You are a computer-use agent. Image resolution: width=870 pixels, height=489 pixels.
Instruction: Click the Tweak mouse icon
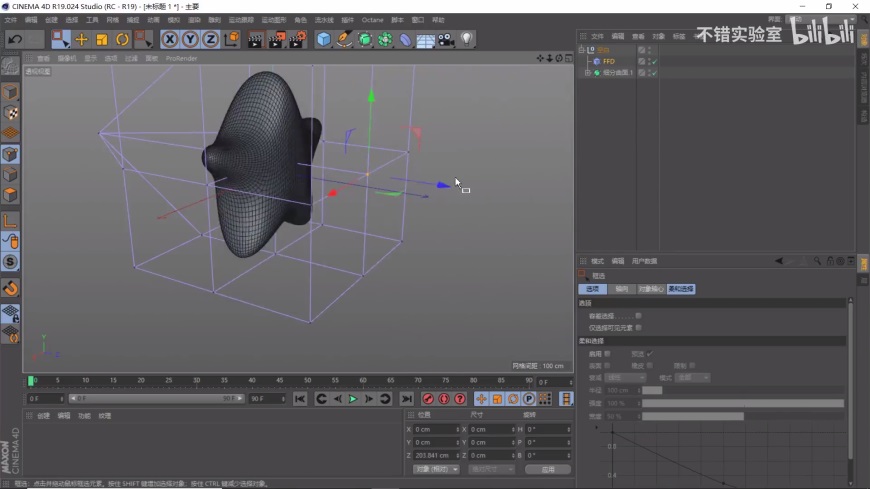pos(10,241)
